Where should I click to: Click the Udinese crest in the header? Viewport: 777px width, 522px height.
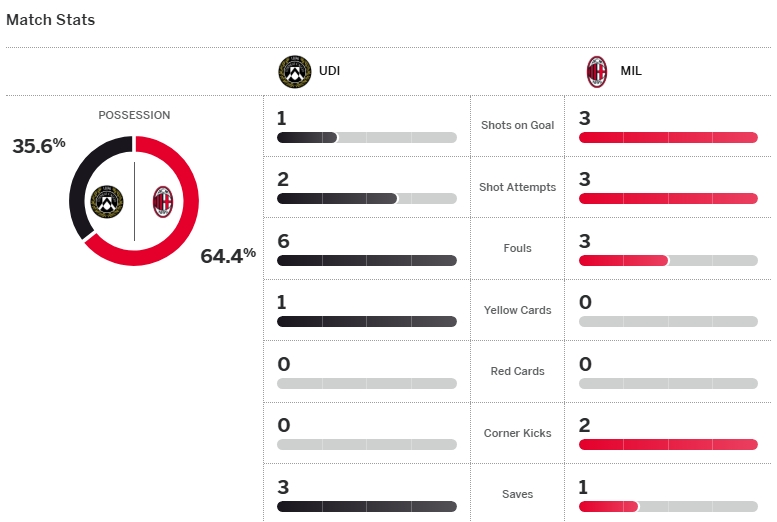[x=295, y=71]
